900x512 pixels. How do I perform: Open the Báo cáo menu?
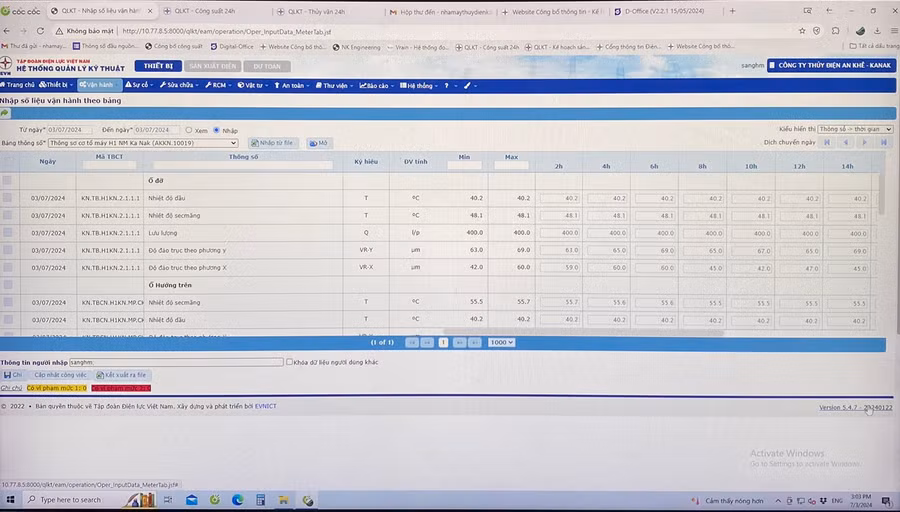tap(374, 85)
